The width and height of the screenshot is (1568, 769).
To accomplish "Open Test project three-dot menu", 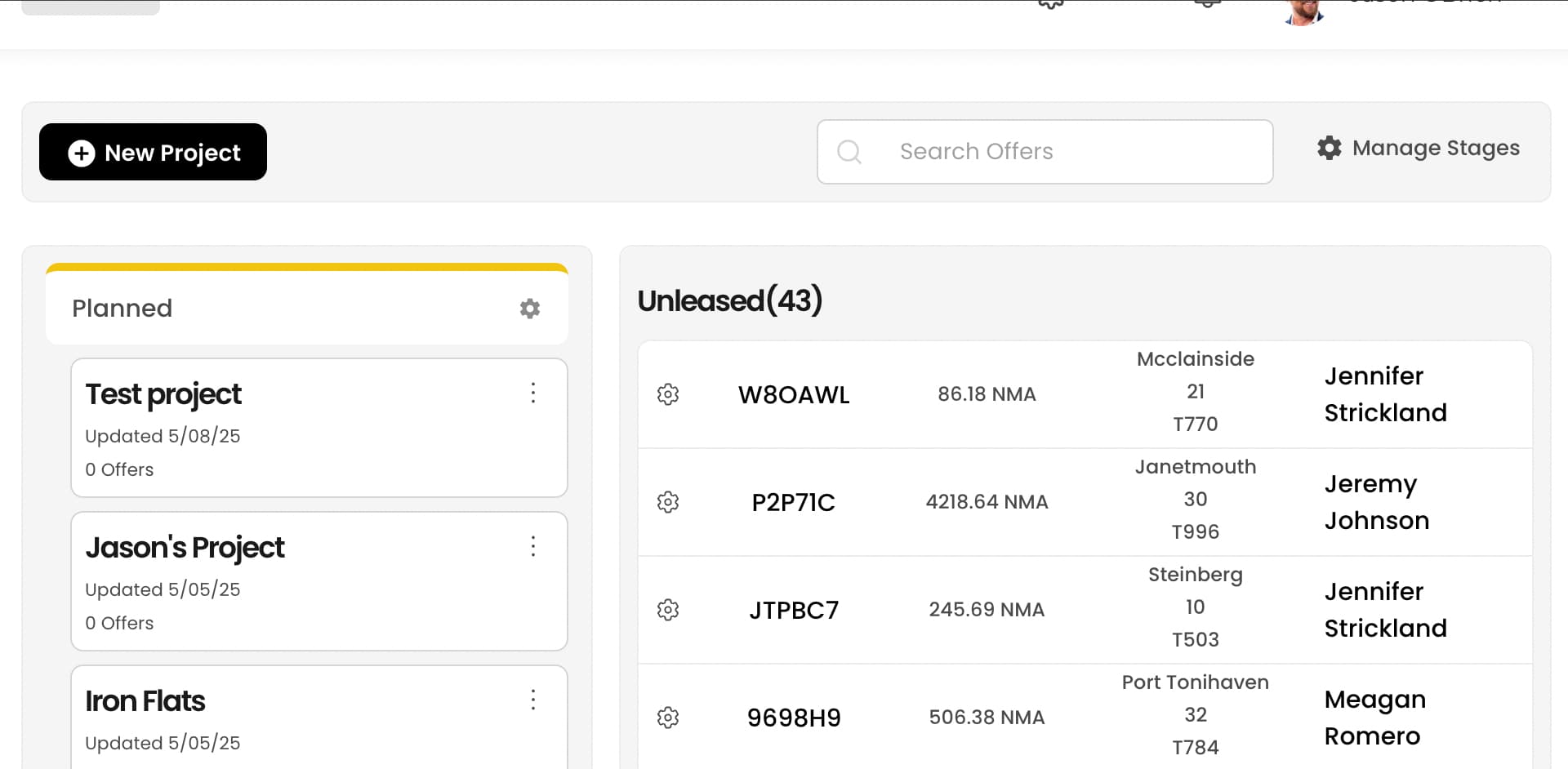I will click(x=533, y=393).
